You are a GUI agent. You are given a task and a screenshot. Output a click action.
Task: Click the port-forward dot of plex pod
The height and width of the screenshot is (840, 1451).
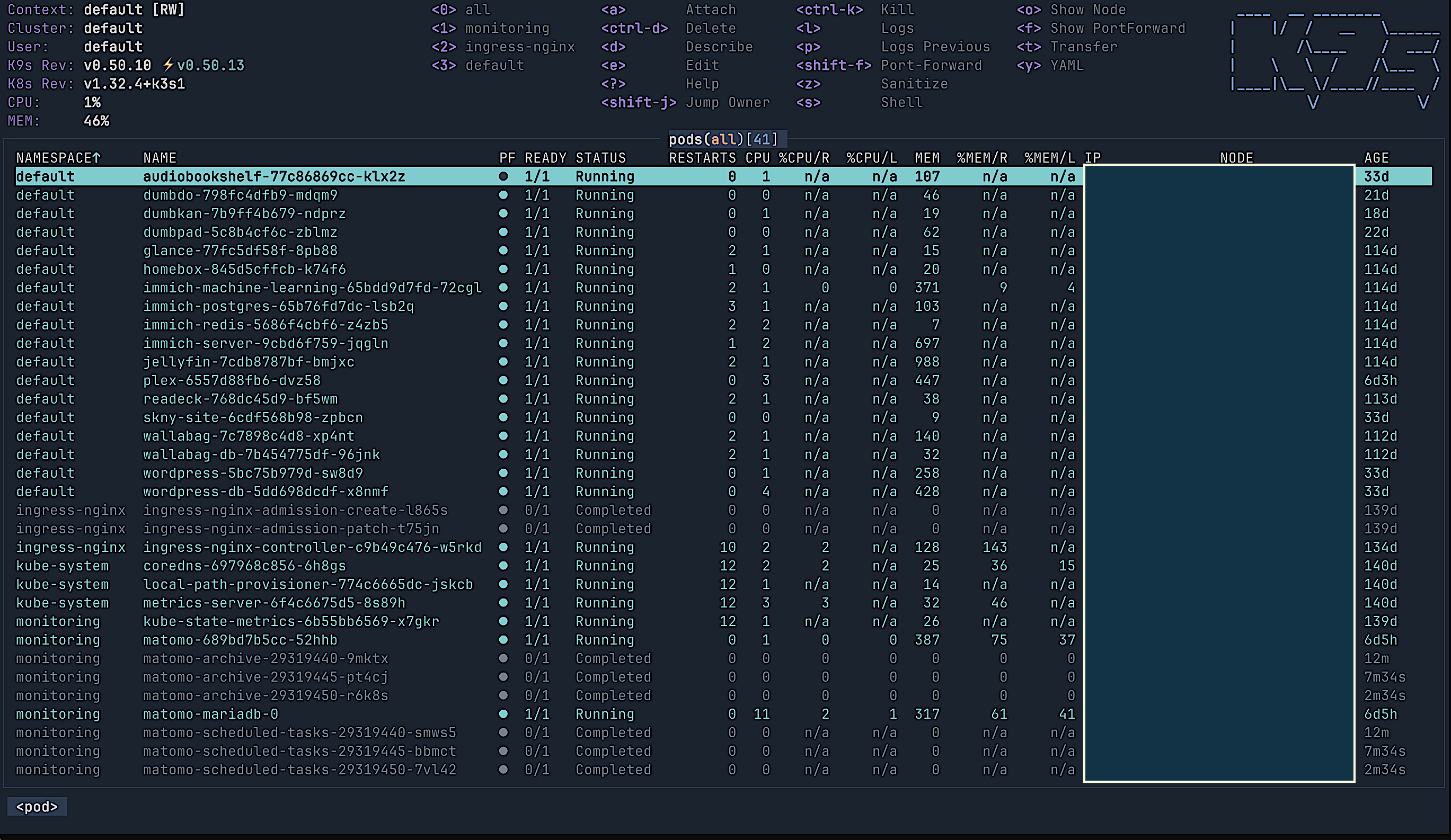(503, 380)
